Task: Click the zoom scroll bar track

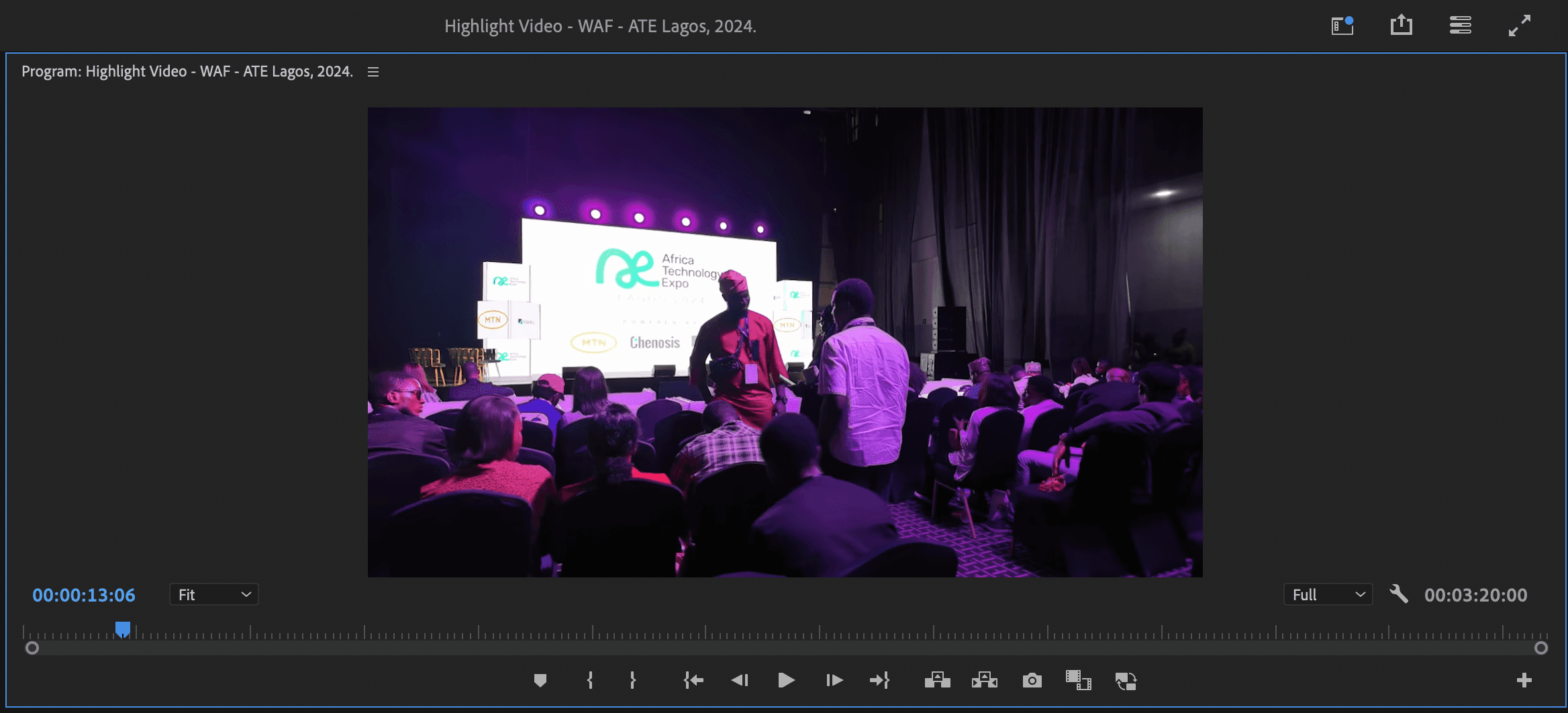Action: coord(787,648)
